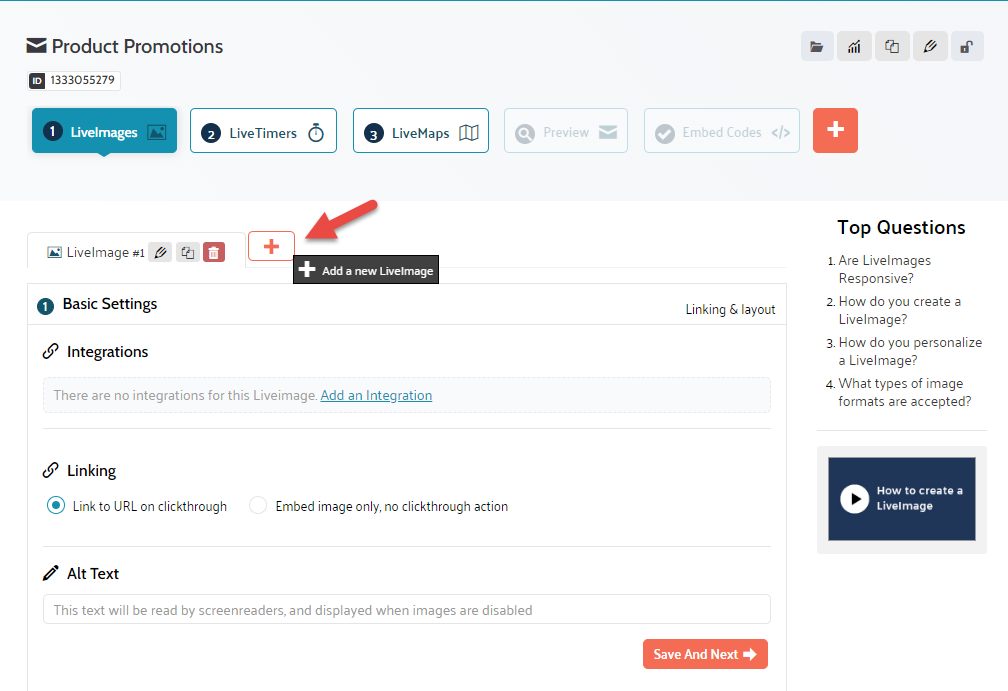
Task: Delete LiveImage #1 with trash icon
Action: coord(214,253)
